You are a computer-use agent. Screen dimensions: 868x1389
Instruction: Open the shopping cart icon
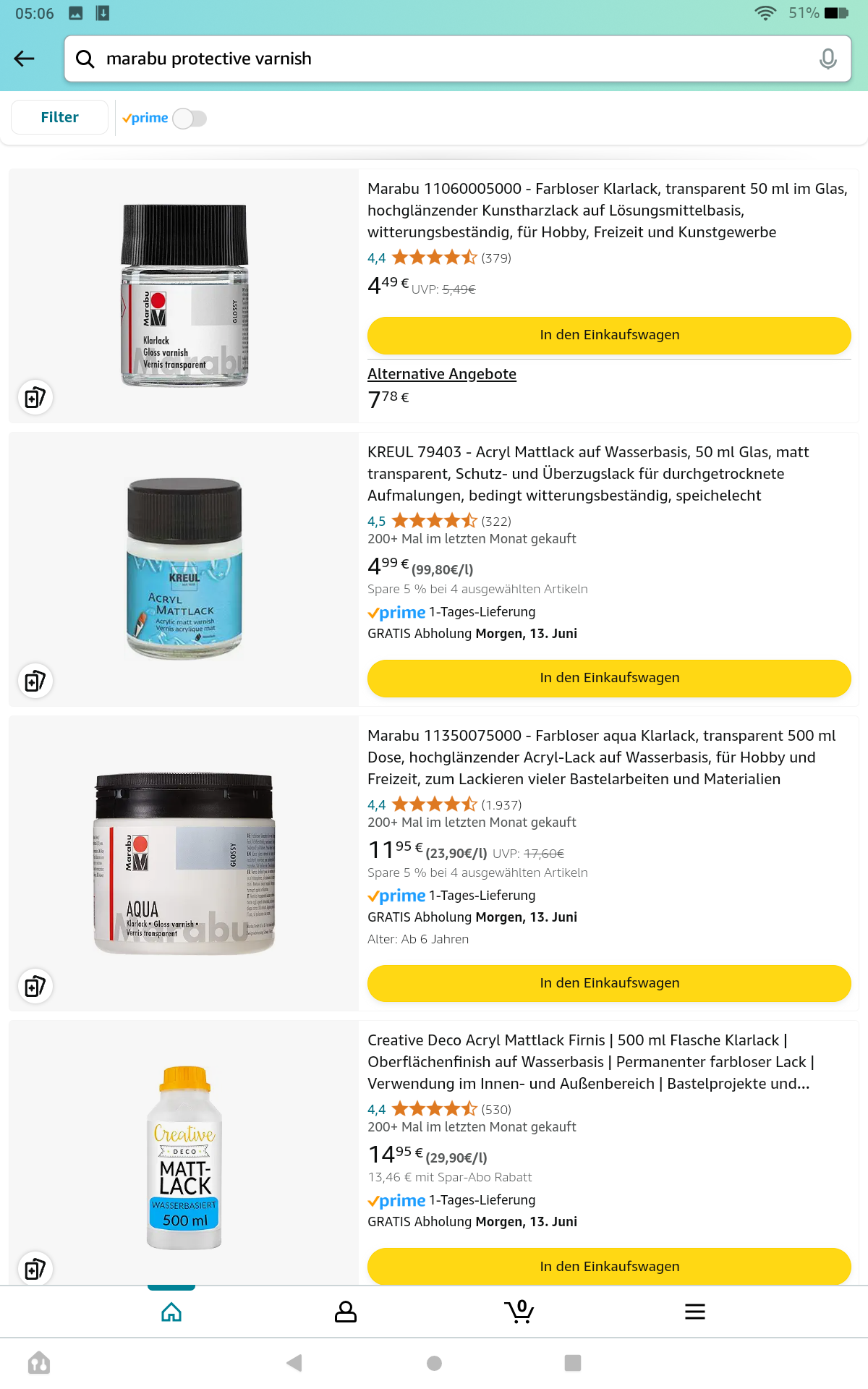click(x=519, y=1311)
